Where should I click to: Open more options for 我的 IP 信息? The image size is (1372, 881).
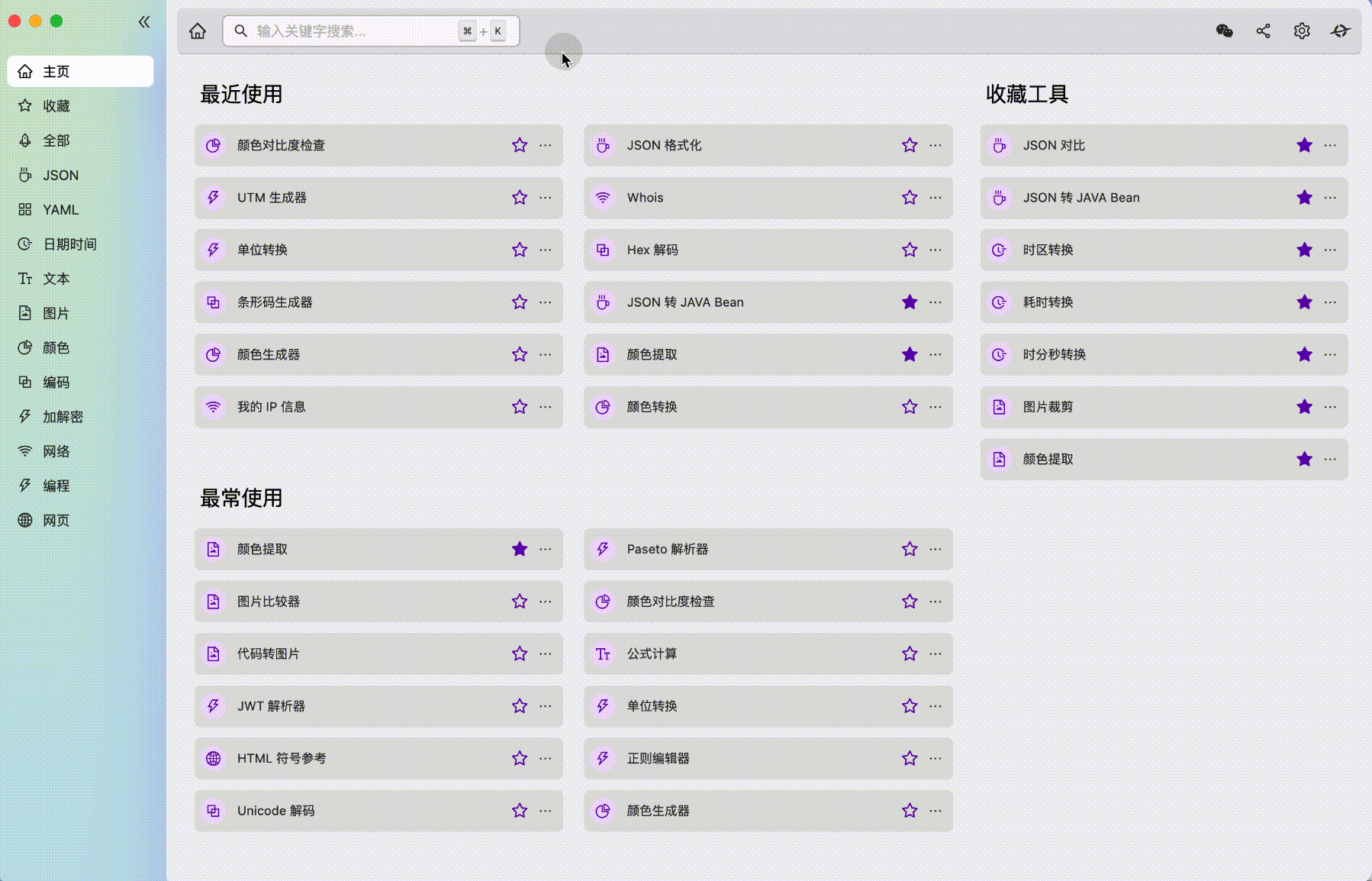[x=546, y=407]
